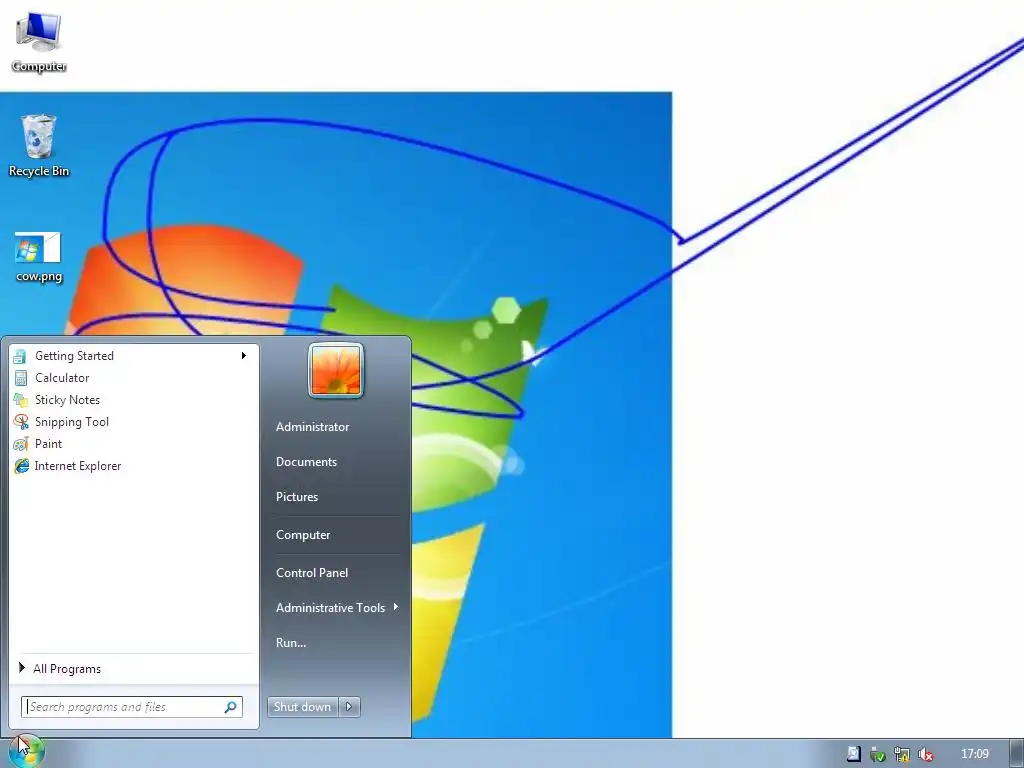Open Administrator user folder
Image resolution: width=1024 pixels, height=768 pixels.
point(312,427)
